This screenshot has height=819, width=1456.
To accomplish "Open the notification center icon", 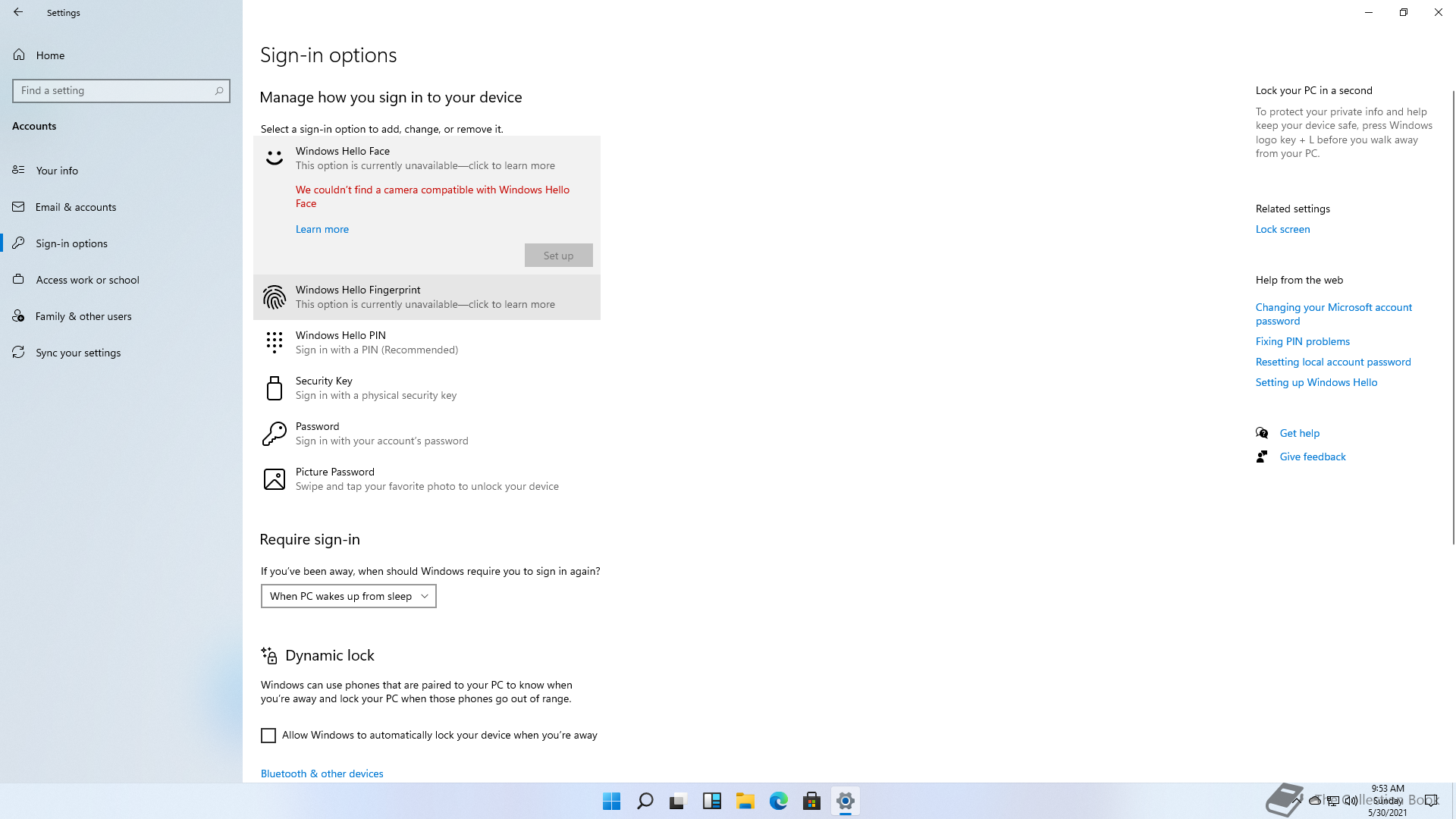I will point(1431,801).
